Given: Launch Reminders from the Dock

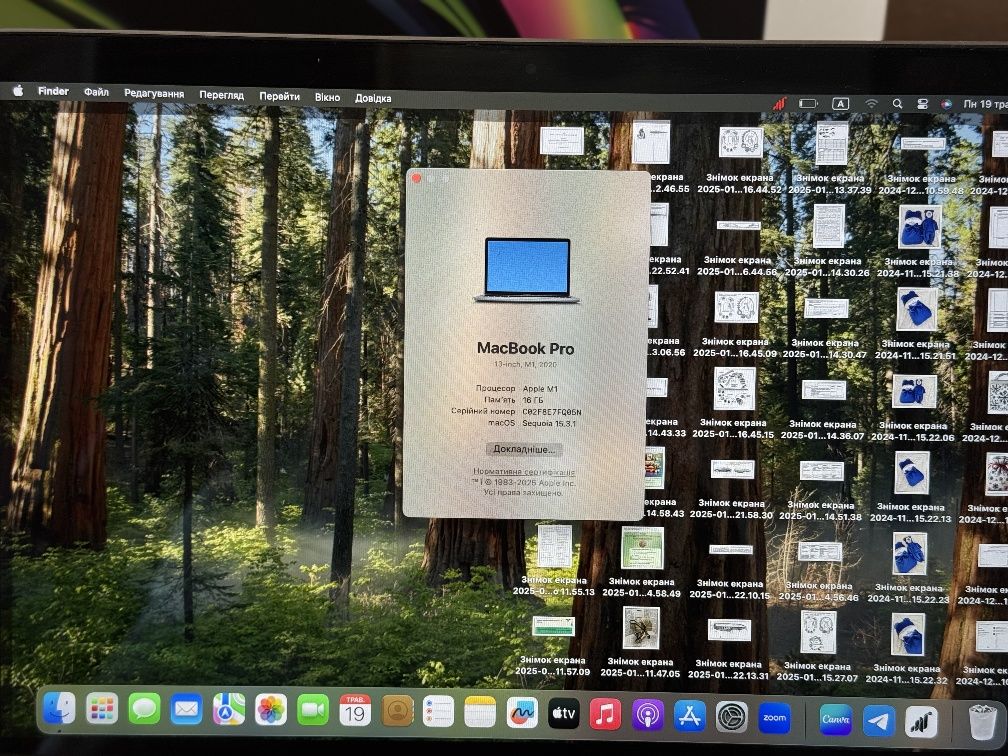Looking at the screenshot, I should coord(438,712).
